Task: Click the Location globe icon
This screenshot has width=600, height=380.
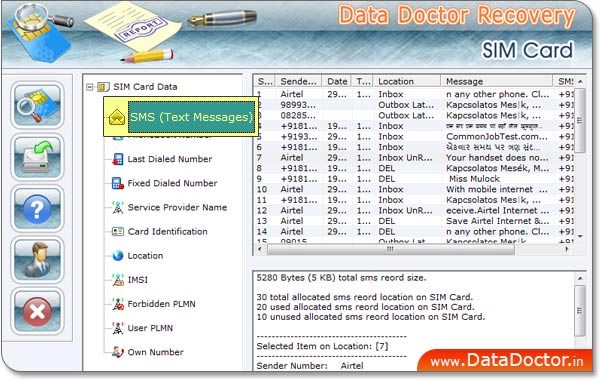Action: (x=118, y=256)
